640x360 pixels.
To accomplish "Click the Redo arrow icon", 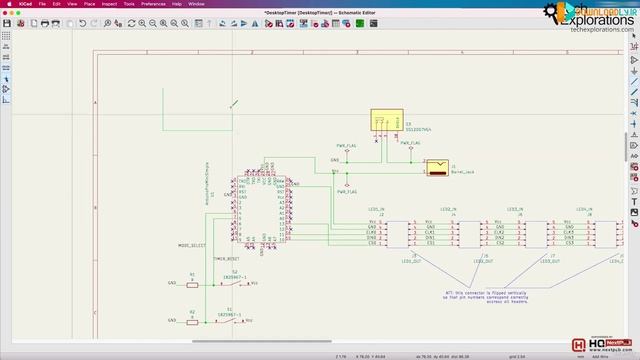I will (x=93, y=24).
